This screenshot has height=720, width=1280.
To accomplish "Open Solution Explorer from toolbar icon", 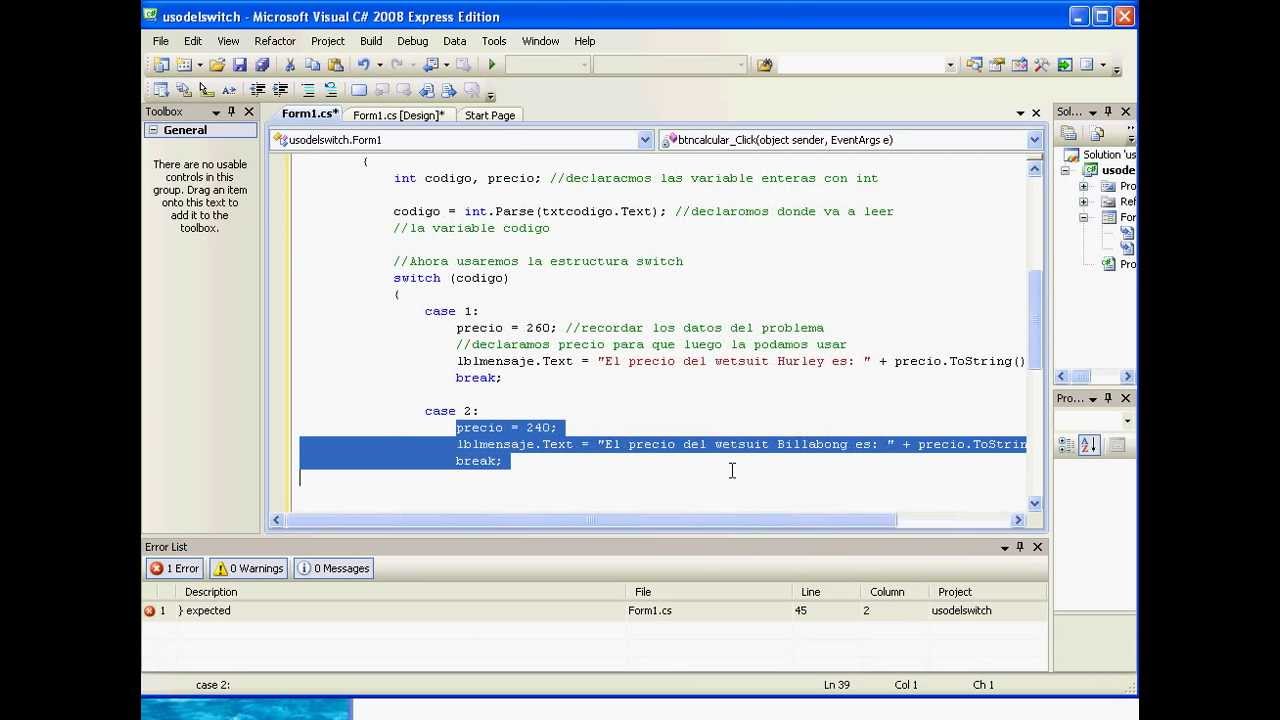I will [974, 64].
